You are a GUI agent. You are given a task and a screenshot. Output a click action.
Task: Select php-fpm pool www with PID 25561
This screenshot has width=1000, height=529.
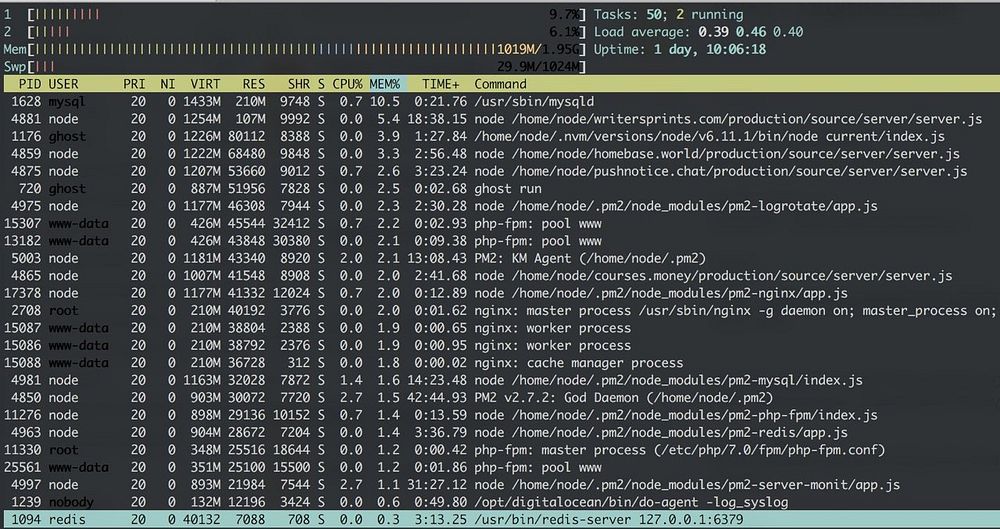click(500, 468)
